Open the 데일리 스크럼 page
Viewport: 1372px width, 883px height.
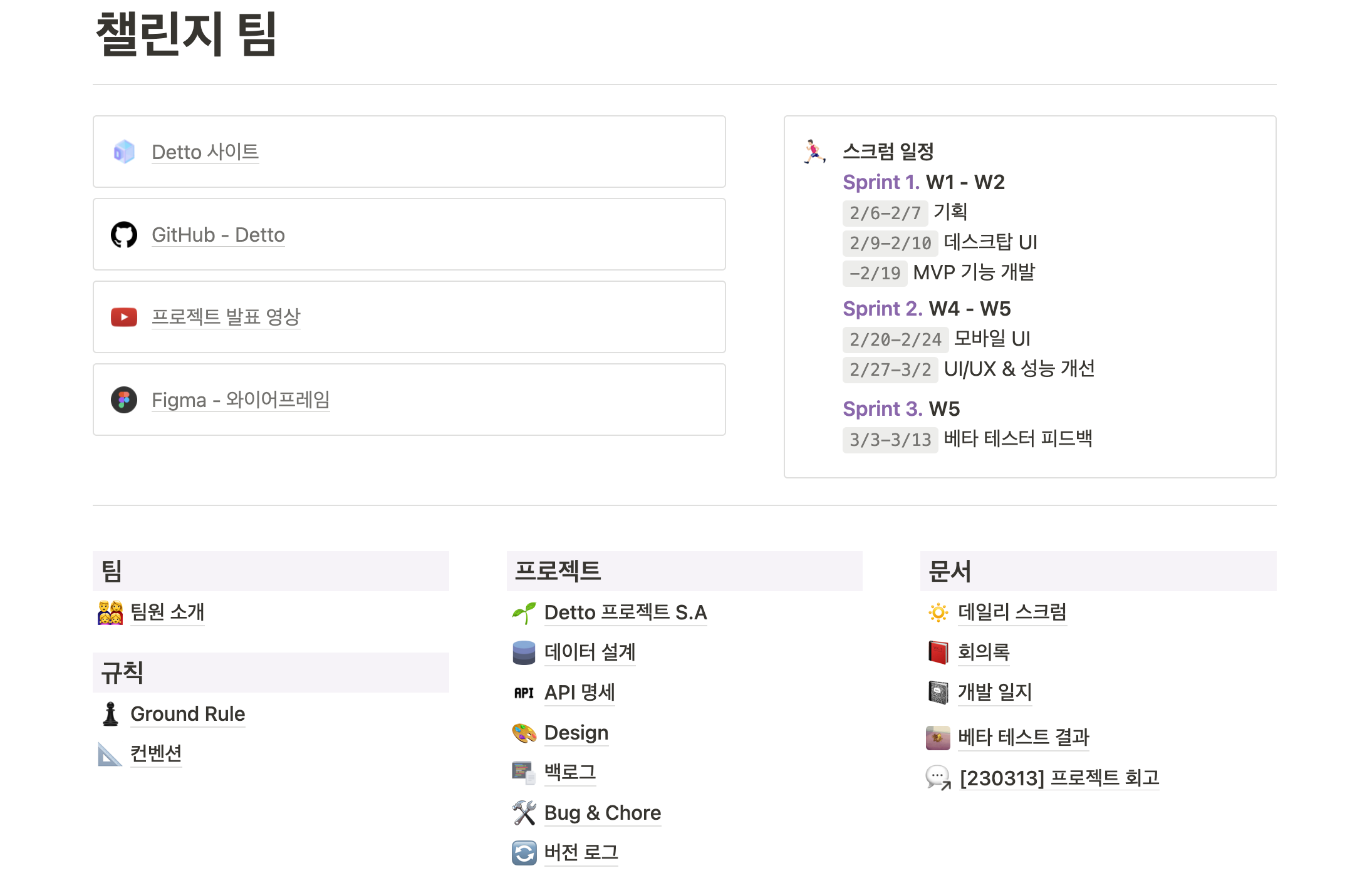coord(1012,612)
